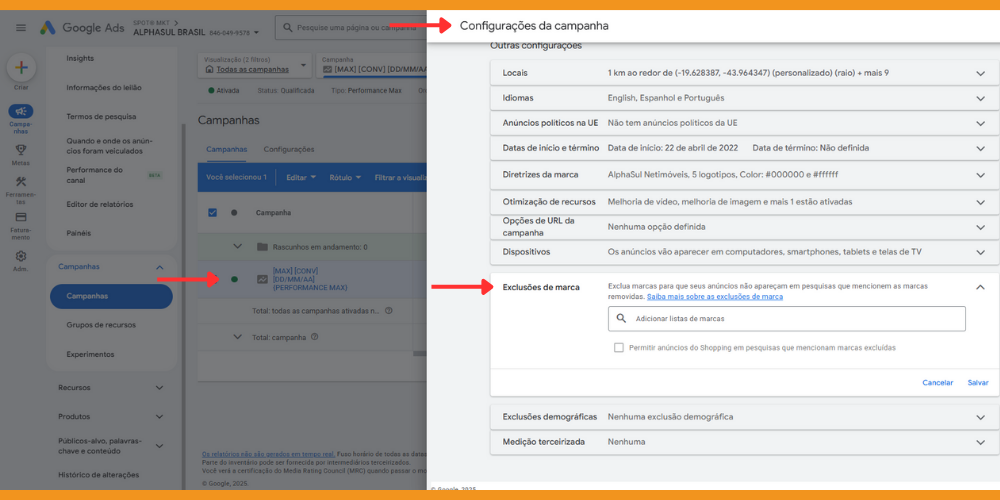Image resolution: width=1000 pixels, height=500 pixels.
Task: Open Ferramentas tools icon
Action: pos(21,182)
